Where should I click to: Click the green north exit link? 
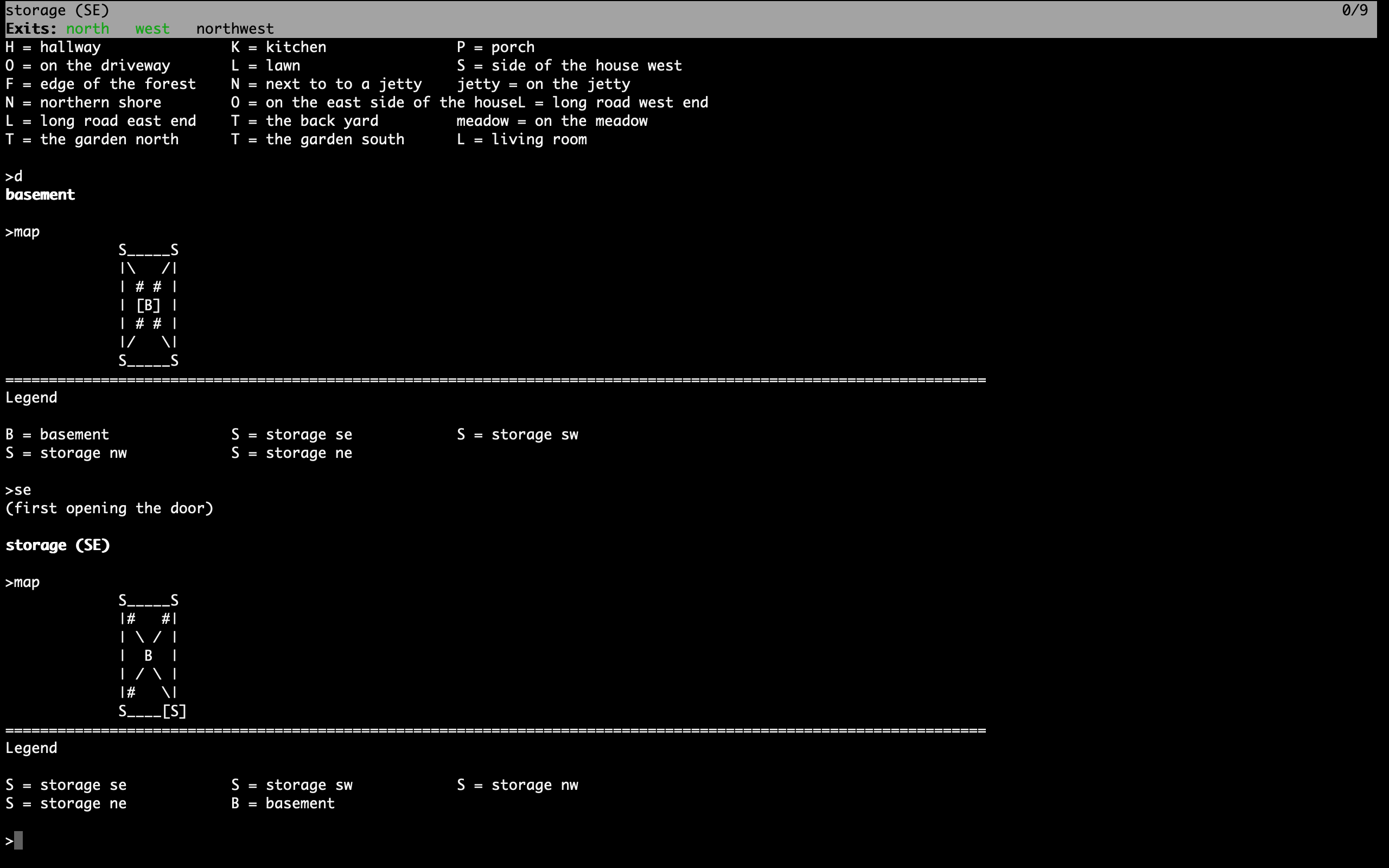pos(87,29)
